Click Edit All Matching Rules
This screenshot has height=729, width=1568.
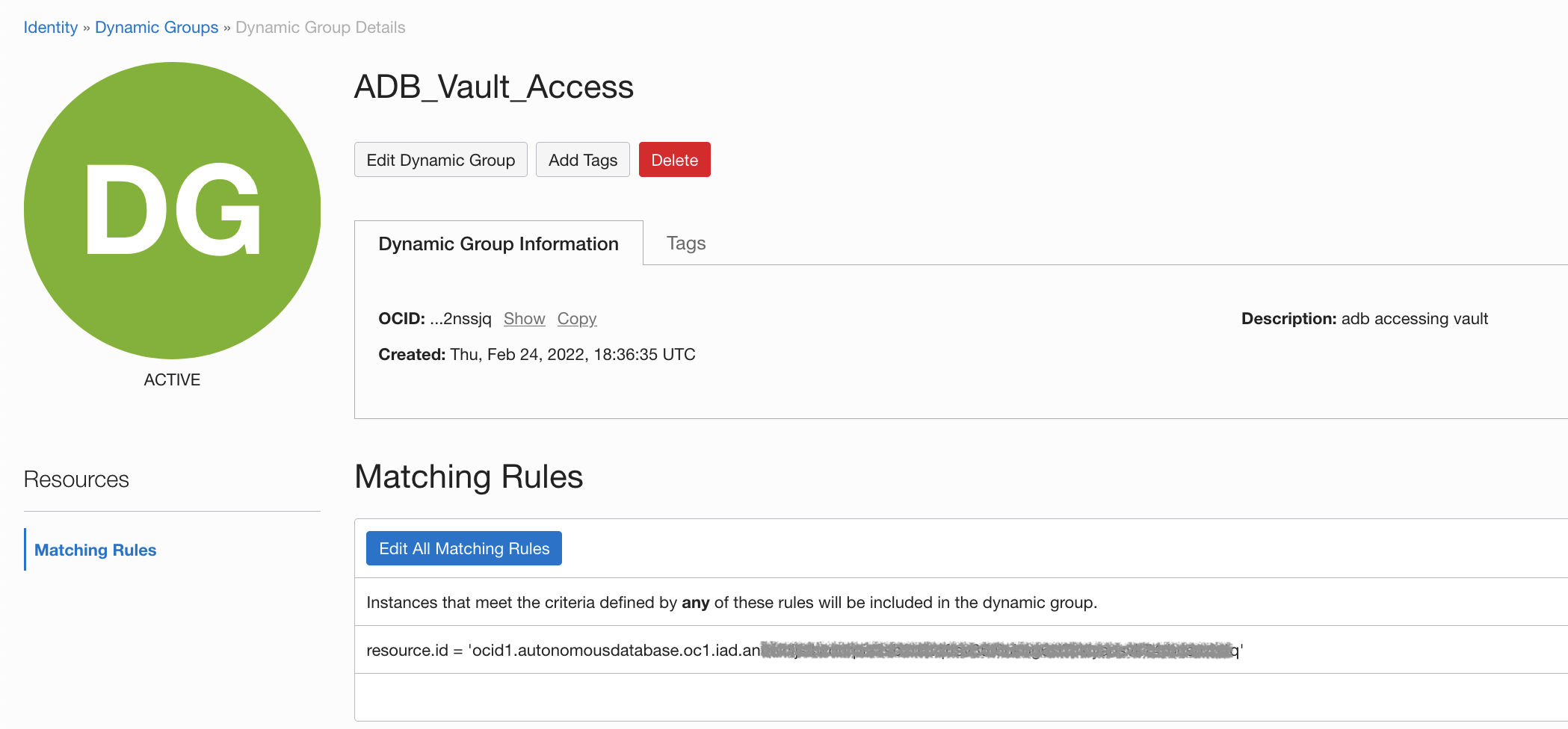pyautogui.click(x=463, y=547)
